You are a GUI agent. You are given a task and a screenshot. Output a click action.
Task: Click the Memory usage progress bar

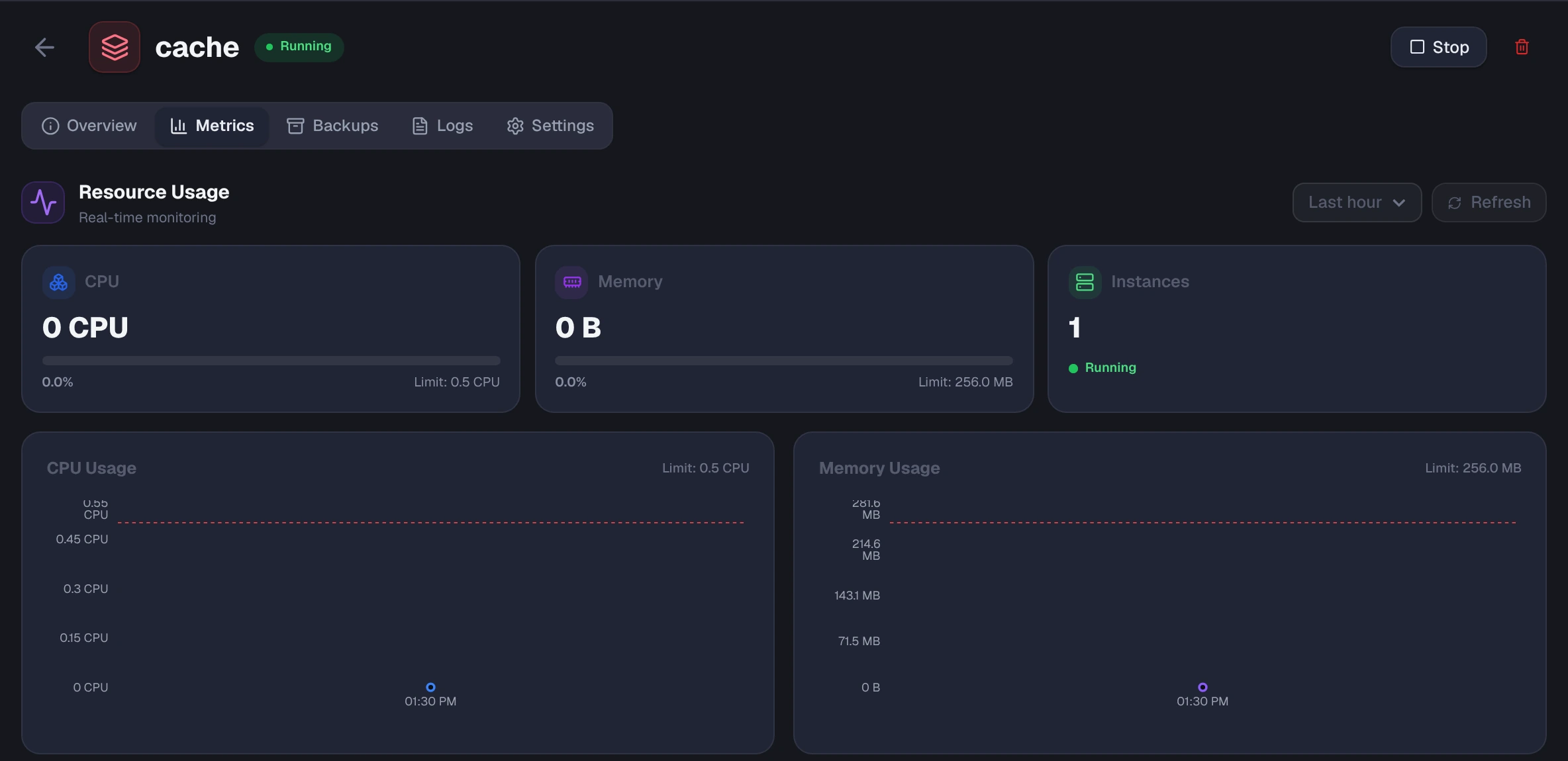tap(784, 361)
